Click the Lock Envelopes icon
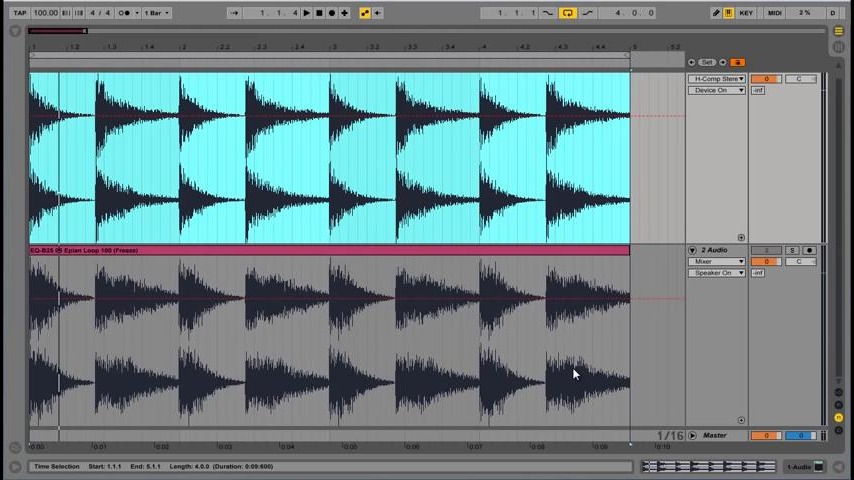This screenshot has width=854, height=480. 738,62
